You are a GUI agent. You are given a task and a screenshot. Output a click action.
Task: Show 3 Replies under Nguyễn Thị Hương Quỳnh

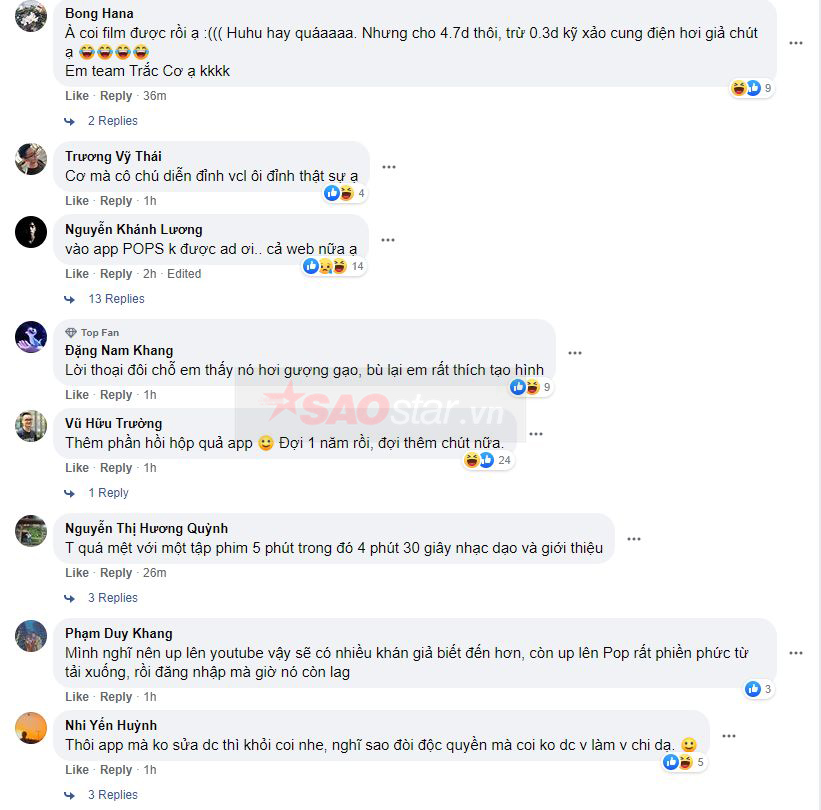(112, 598)
